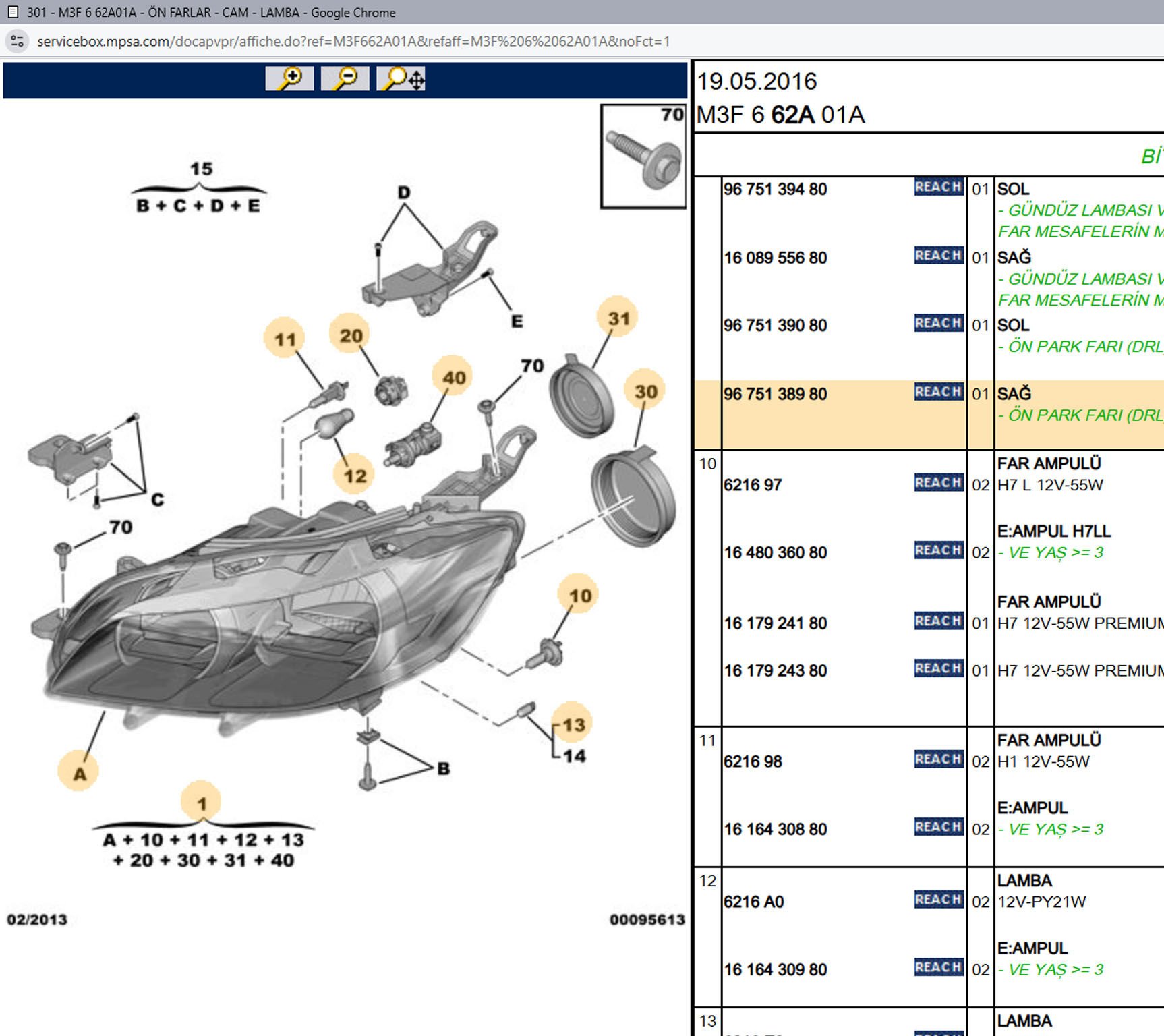Click the zoom out magnifier icon
The height and width of the screenshot is (1036, 1164).
coord(345,79)
